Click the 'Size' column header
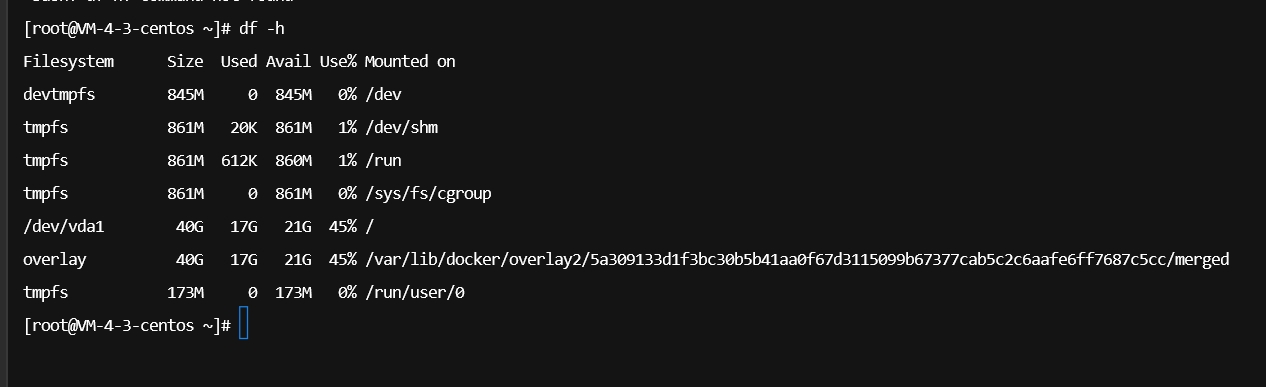Viewport: 1266px width, 387px height. [185, 62]
